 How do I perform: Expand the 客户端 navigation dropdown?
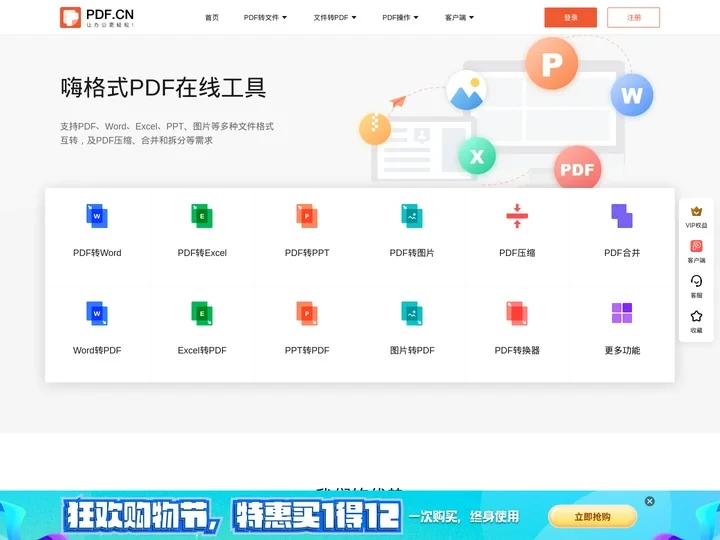click(x=459, y=17)
